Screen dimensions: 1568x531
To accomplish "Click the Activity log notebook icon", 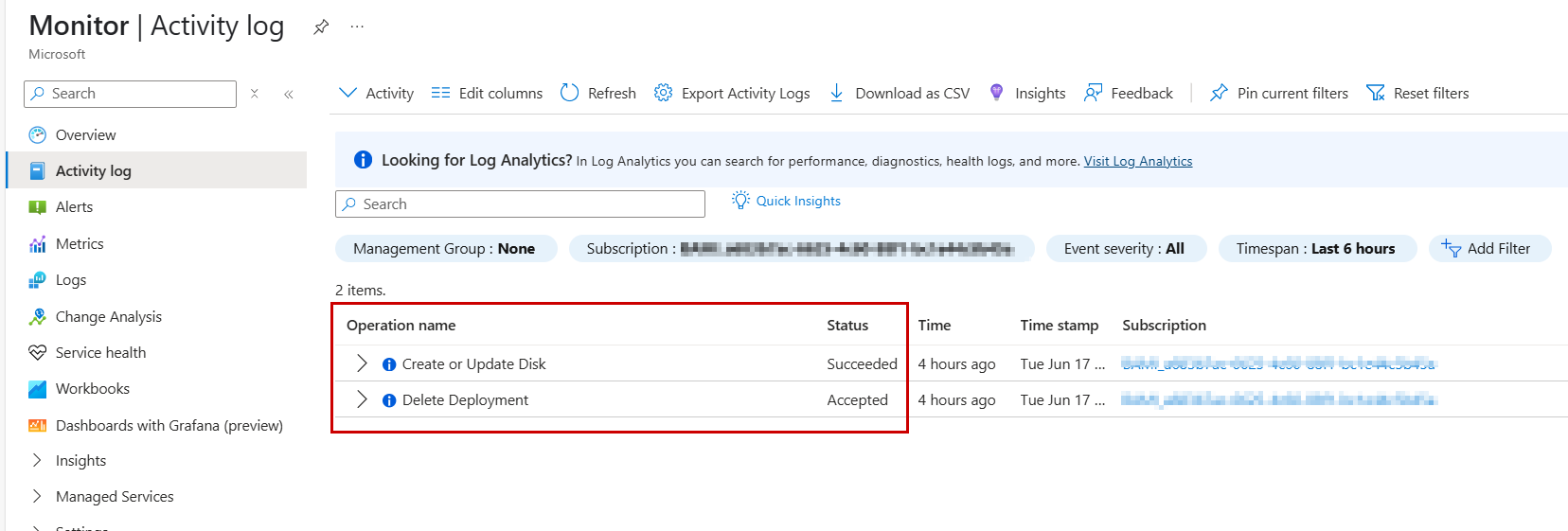I will pos(37,170).
